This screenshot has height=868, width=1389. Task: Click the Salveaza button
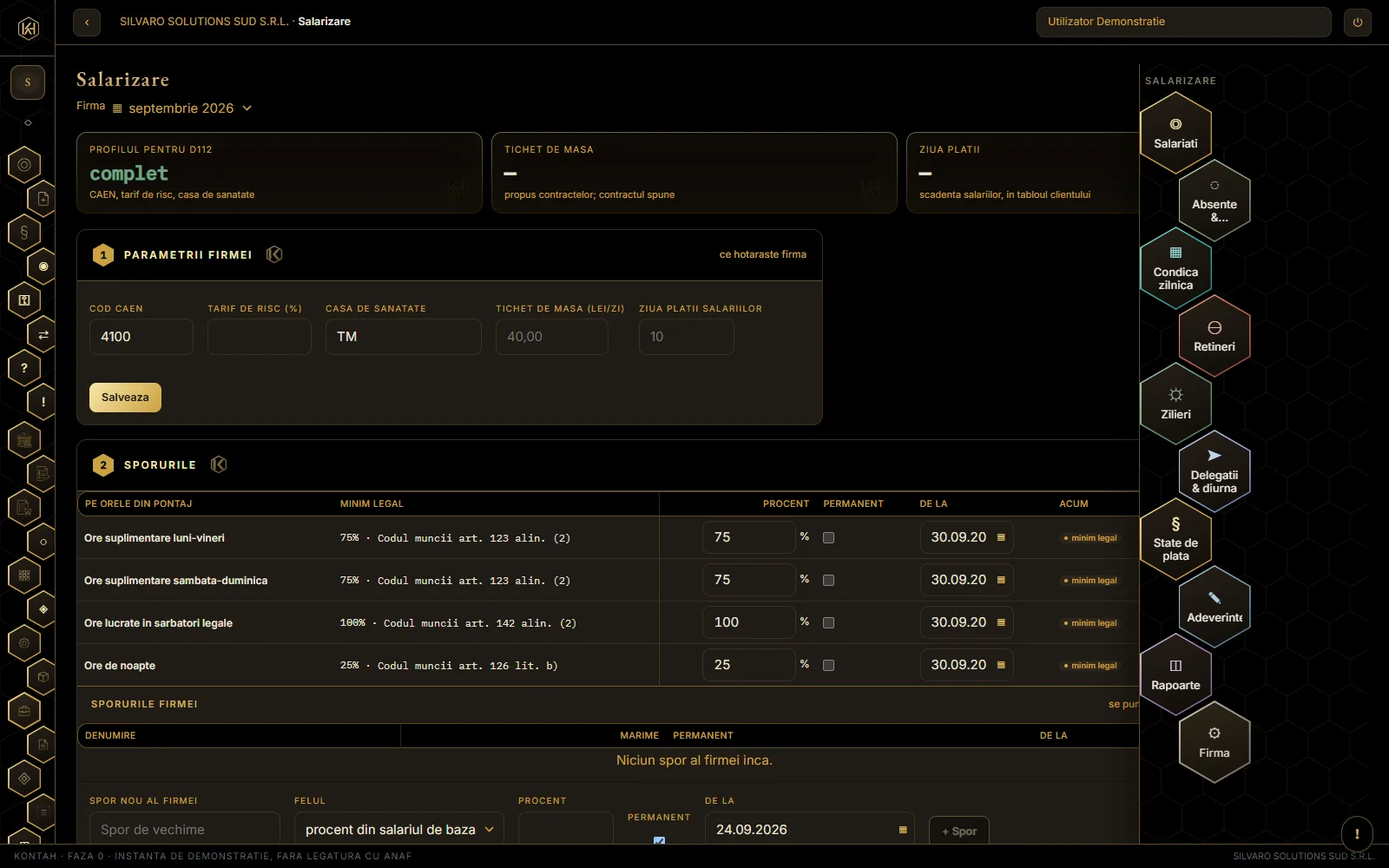pyautogui.click(x=125, y=398)
